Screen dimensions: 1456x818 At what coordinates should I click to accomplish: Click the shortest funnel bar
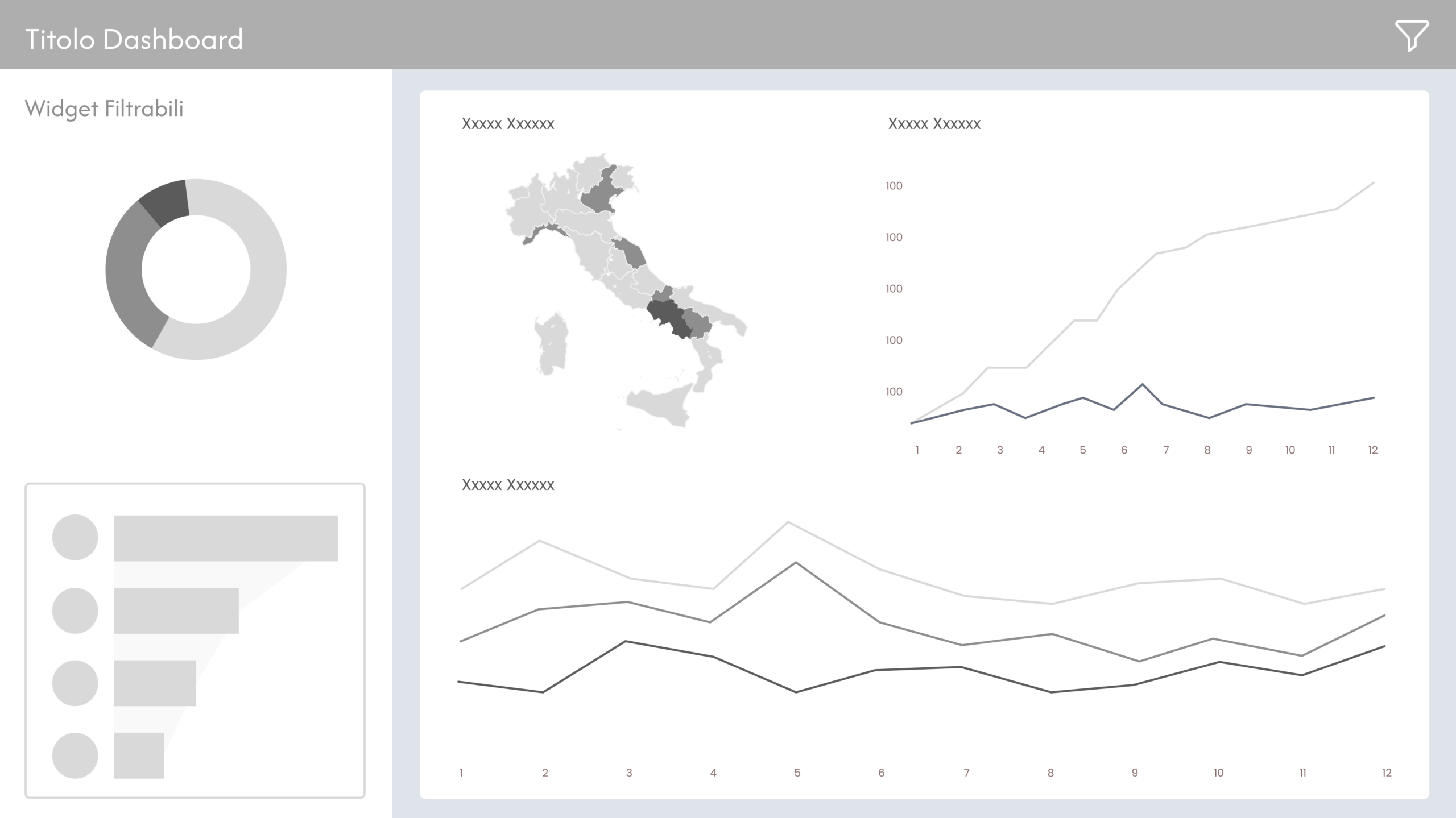139,755
